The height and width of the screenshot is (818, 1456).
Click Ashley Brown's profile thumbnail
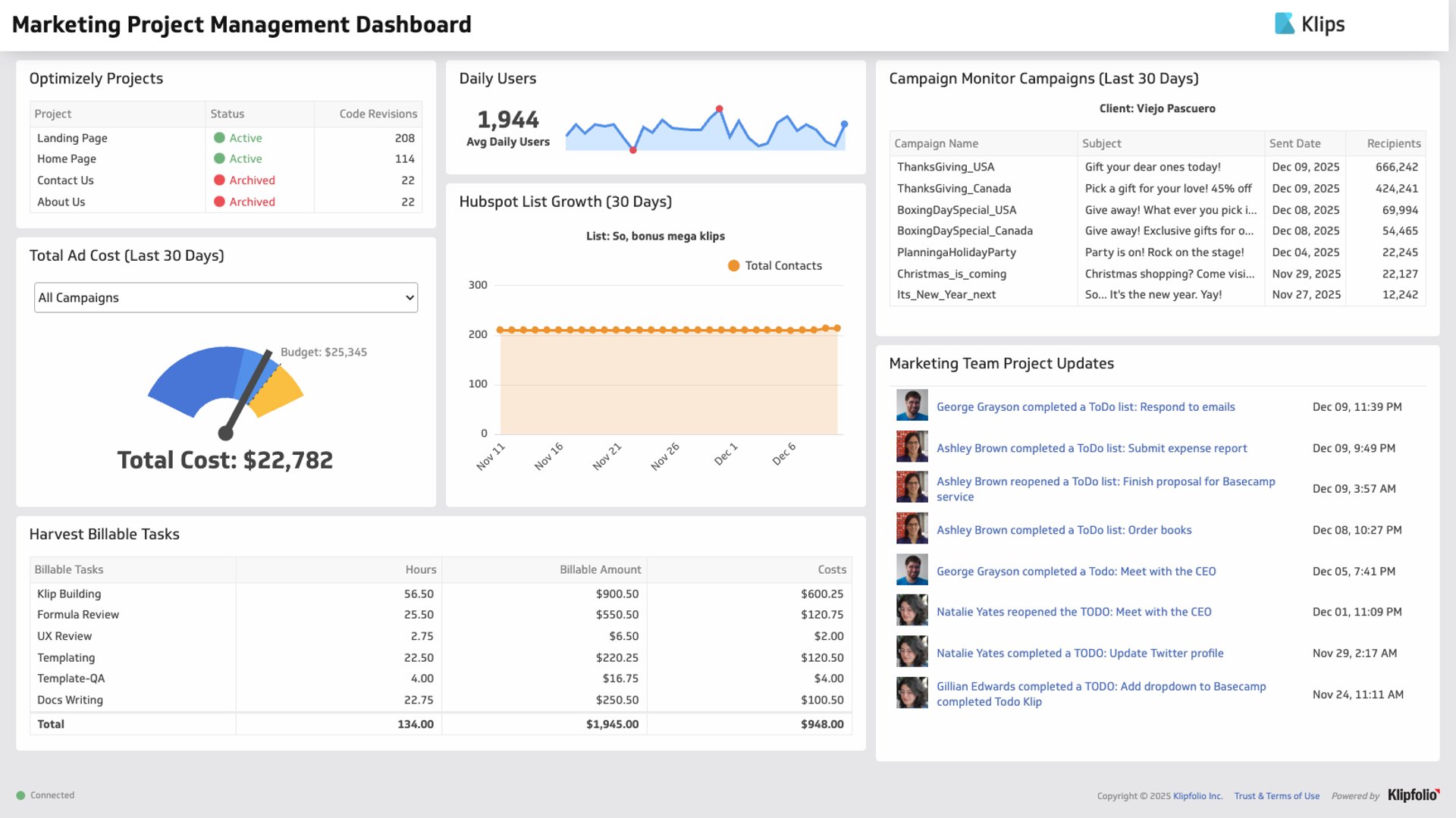click(912, 447)
